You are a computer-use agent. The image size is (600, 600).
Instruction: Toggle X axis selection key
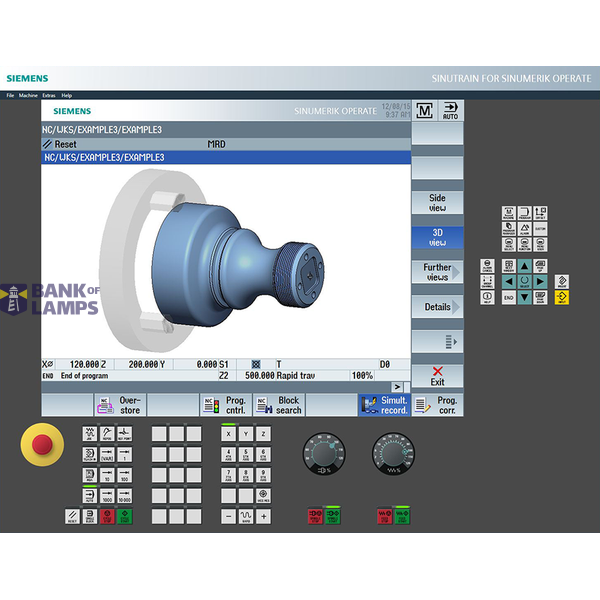coord(228,434)
